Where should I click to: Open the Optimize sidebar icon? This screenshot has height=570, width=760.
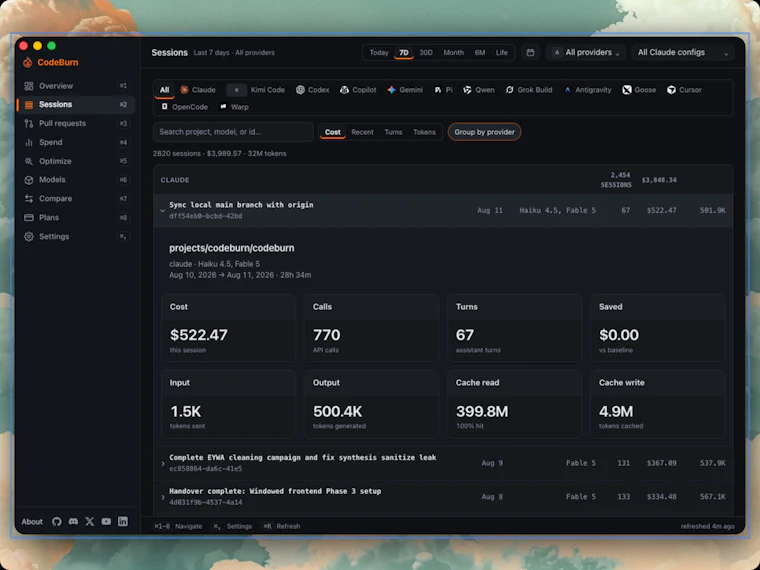click(x=29, y=161)
